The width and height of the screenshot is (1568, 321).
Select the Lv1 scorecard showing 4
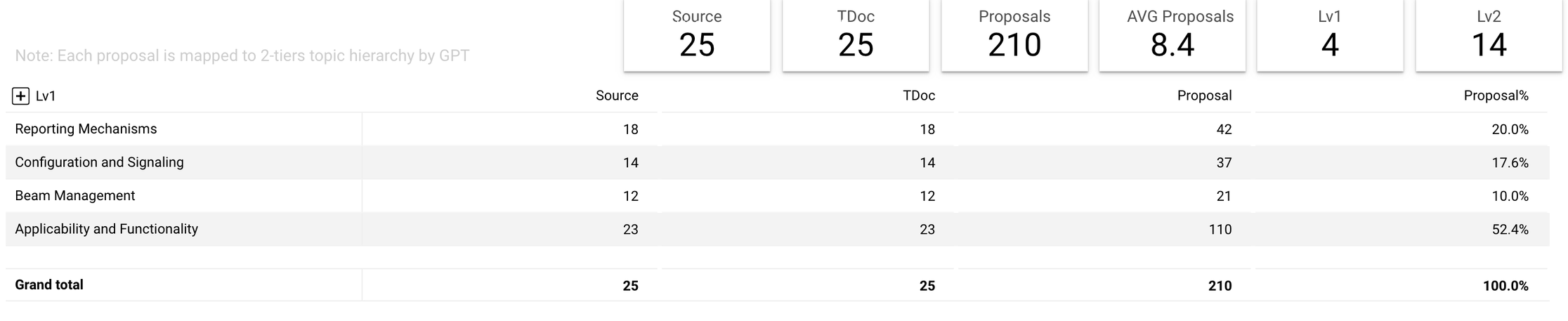coord(1330,35)
